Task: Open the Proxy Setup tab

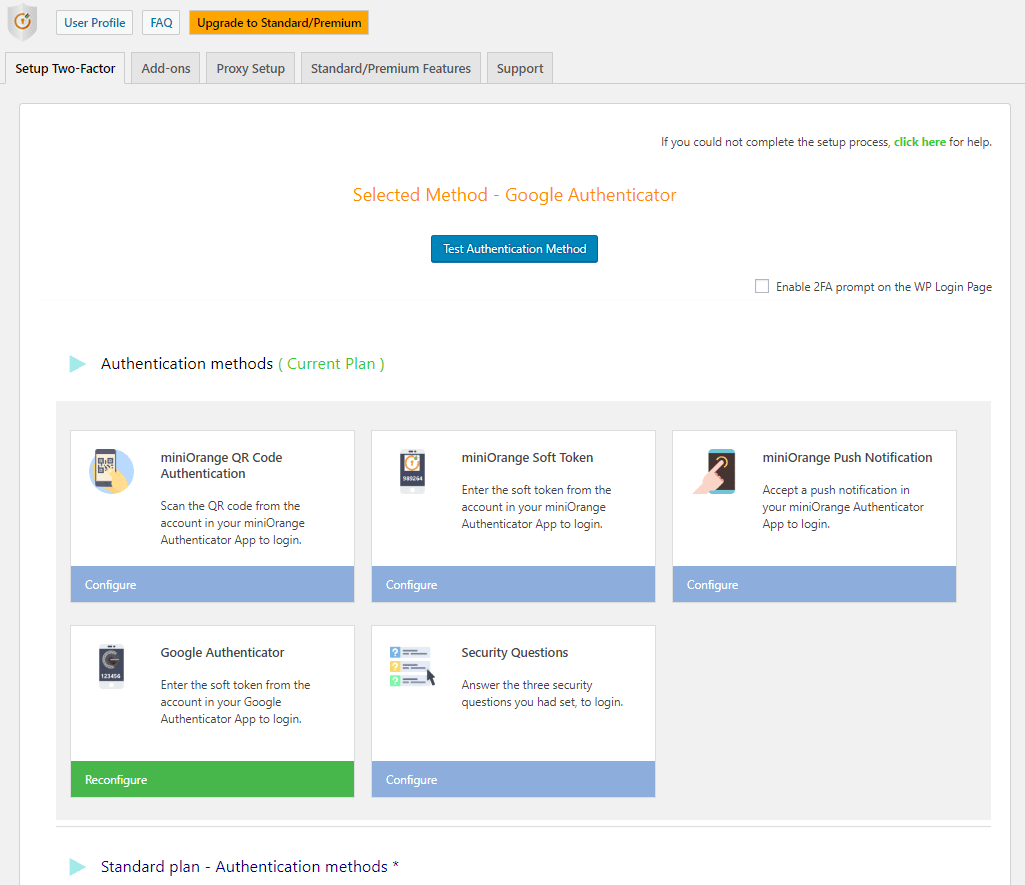Action: point(250,68)
